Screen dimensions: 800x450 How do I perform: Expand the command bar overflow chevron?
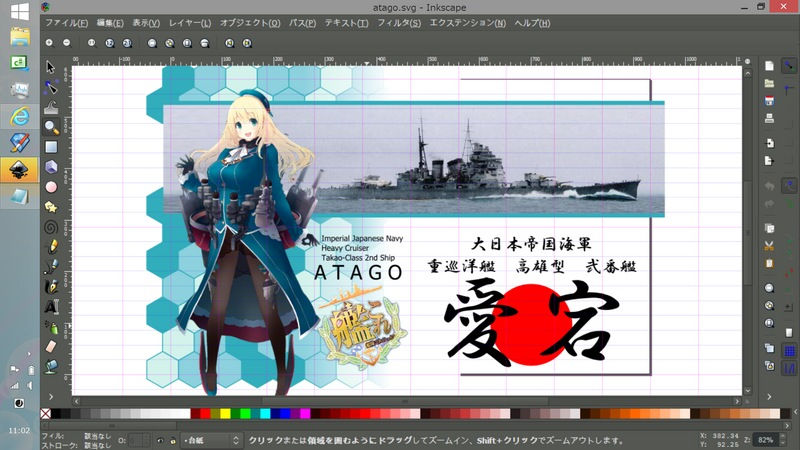[769, 396]
